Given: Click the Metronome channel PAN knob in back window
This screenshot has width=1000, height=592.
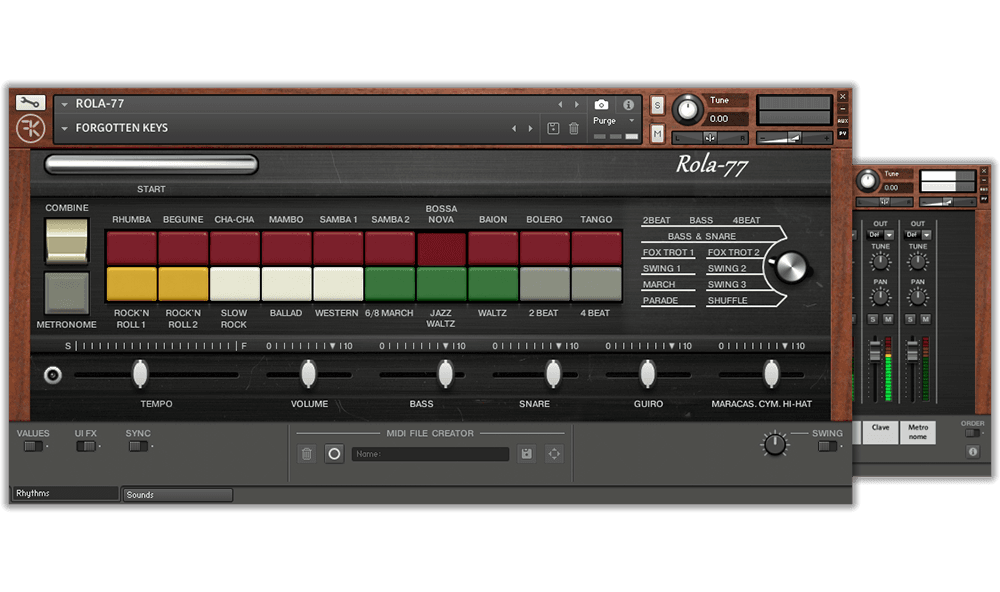Looking at the screenshot, I should [917, 297].
